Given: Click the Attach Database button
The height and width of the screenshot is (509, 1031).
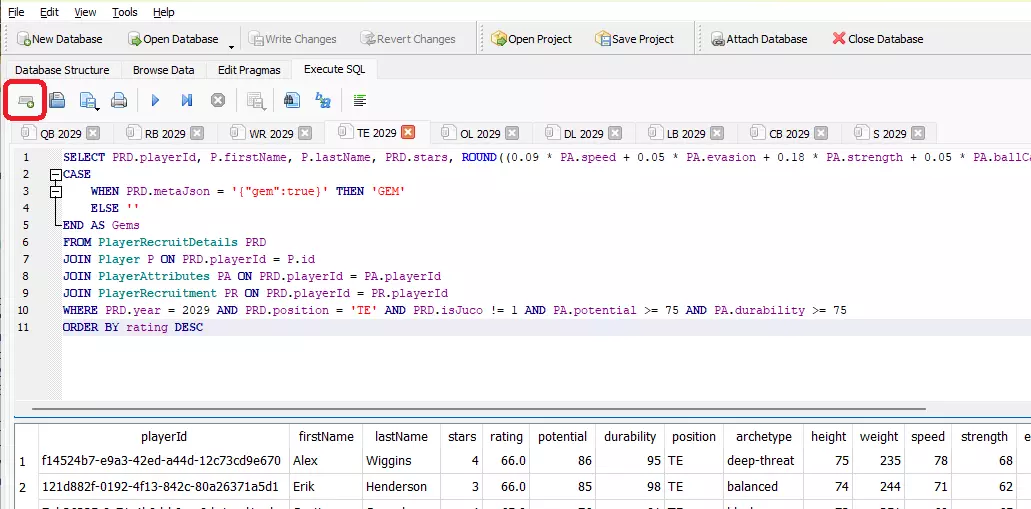Looking at the screenshot, I should pos(759,39).
